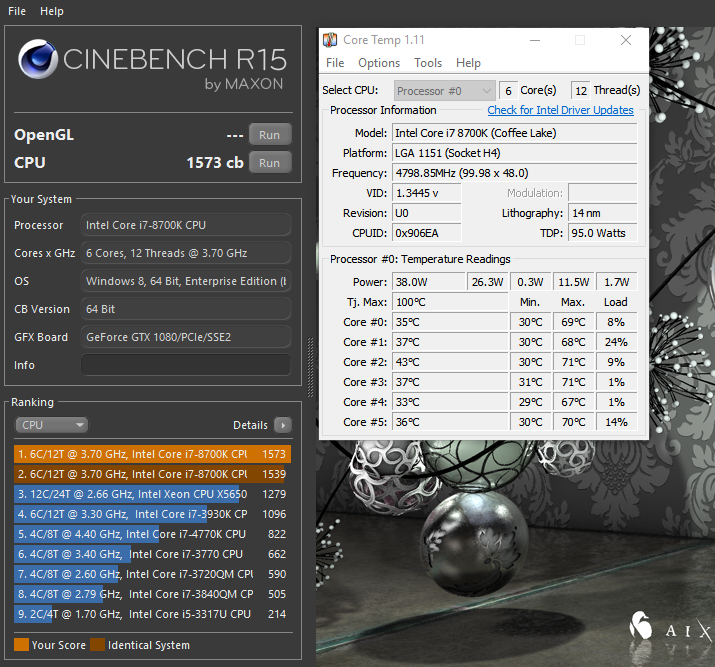The width and height of the screenshot is (715, 667).
Task: Click the Identical System brown legend swatch
Action: (x=97, y=645)
